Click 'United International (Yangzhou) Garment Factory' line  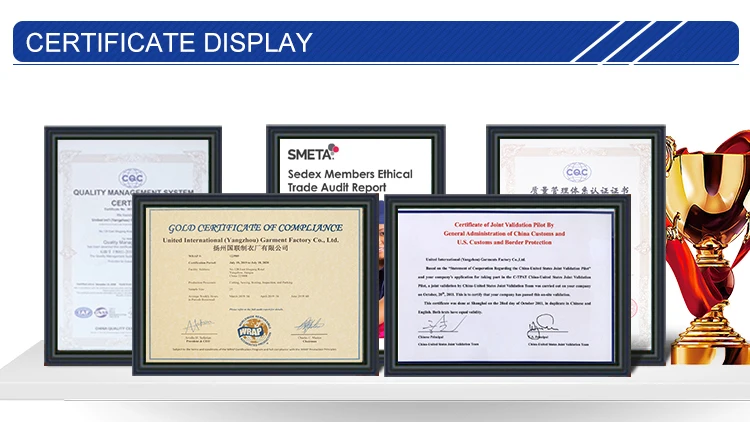tap(251, 240)
